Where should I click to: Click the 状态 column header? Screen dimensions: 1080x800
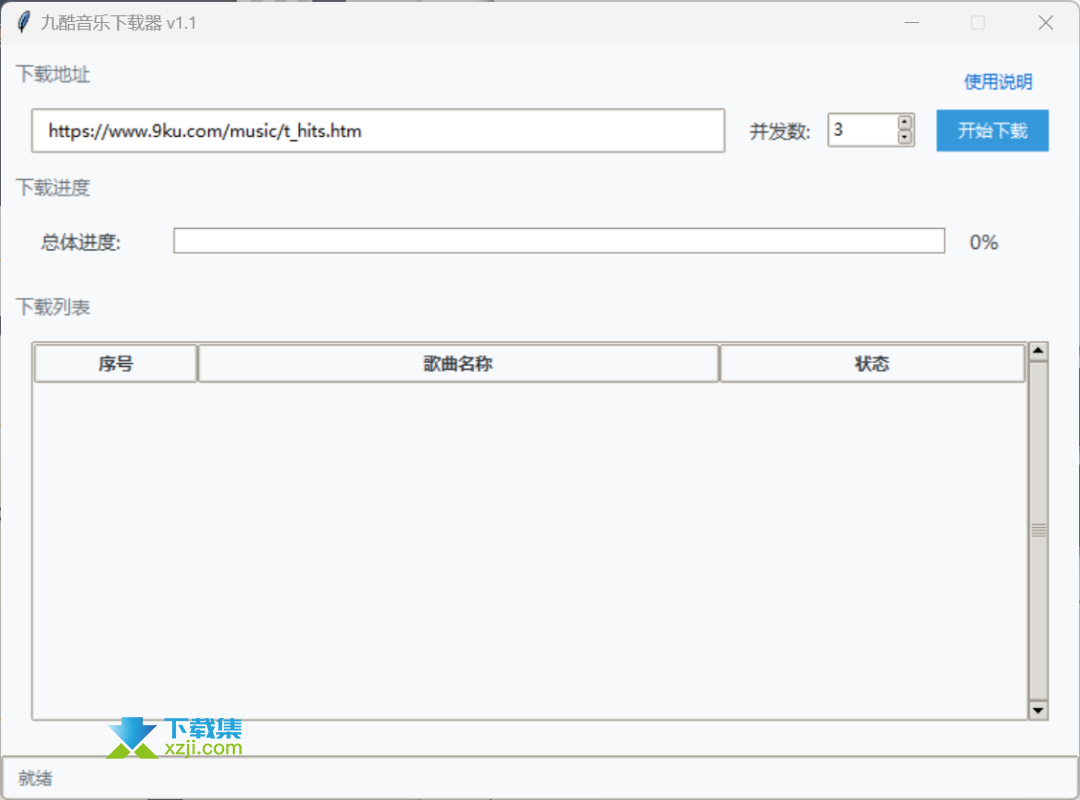tap(872, 363)
